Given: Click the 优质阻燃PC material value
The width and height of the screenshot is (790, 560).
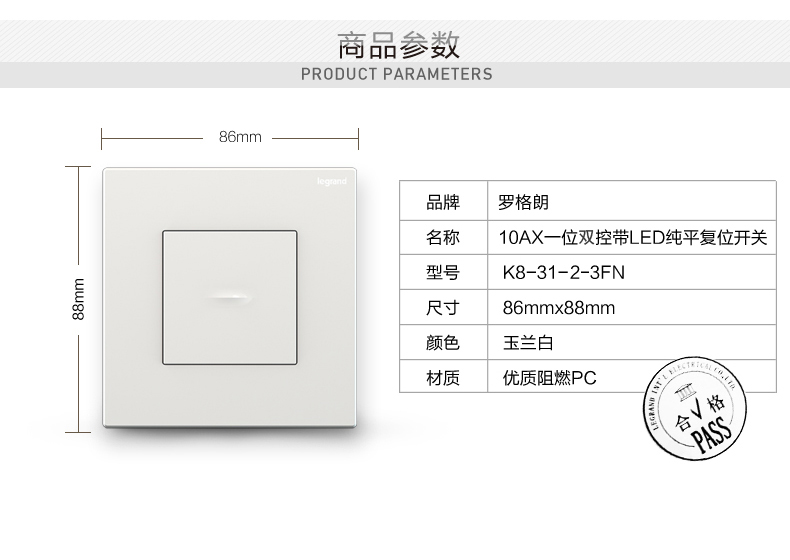Looking at the screenshot, I should click(549, 379).
